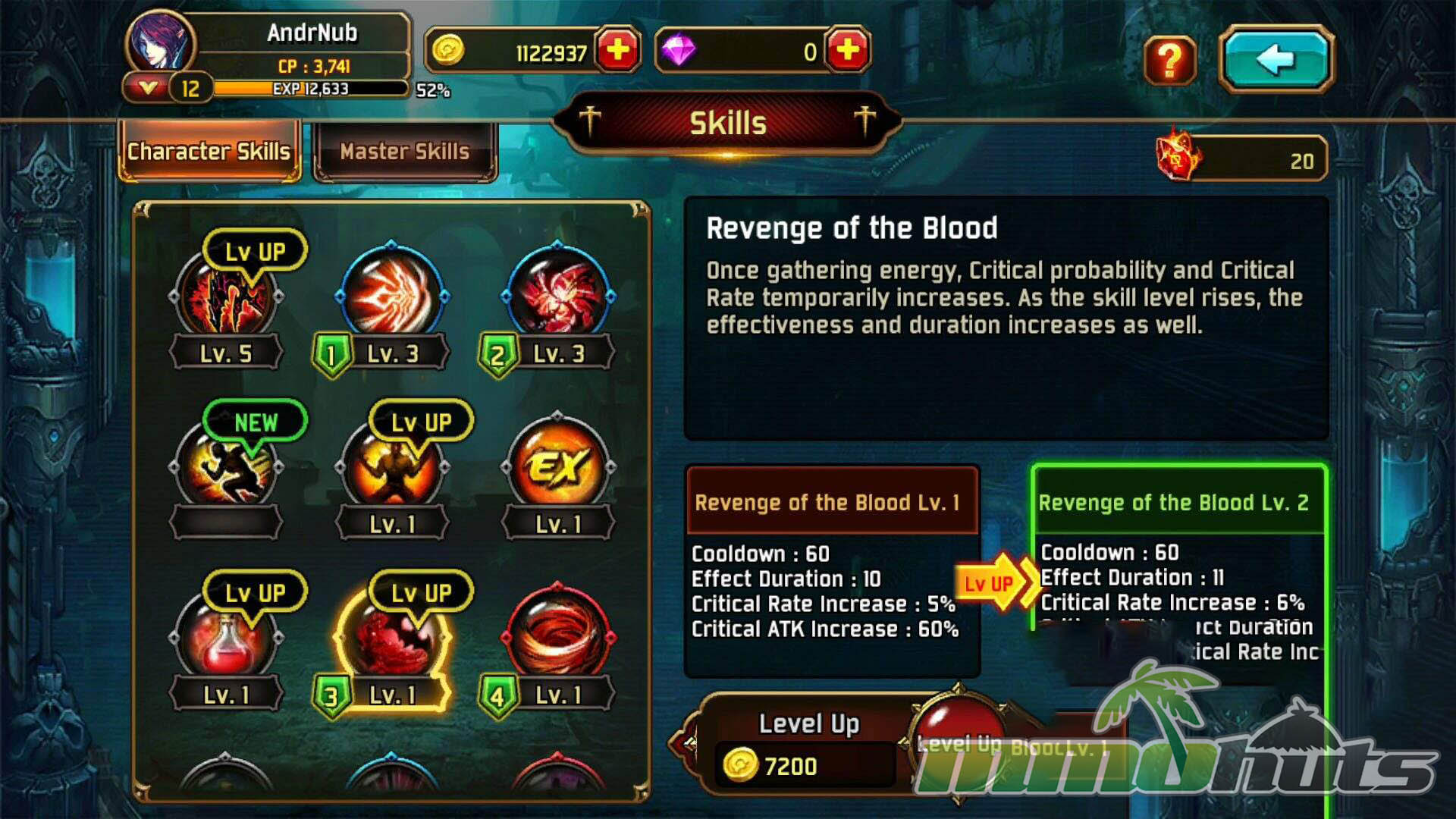Open the Character Skills tab
Viewport: 1456px width, 819px height.
(x=209, y=152)
